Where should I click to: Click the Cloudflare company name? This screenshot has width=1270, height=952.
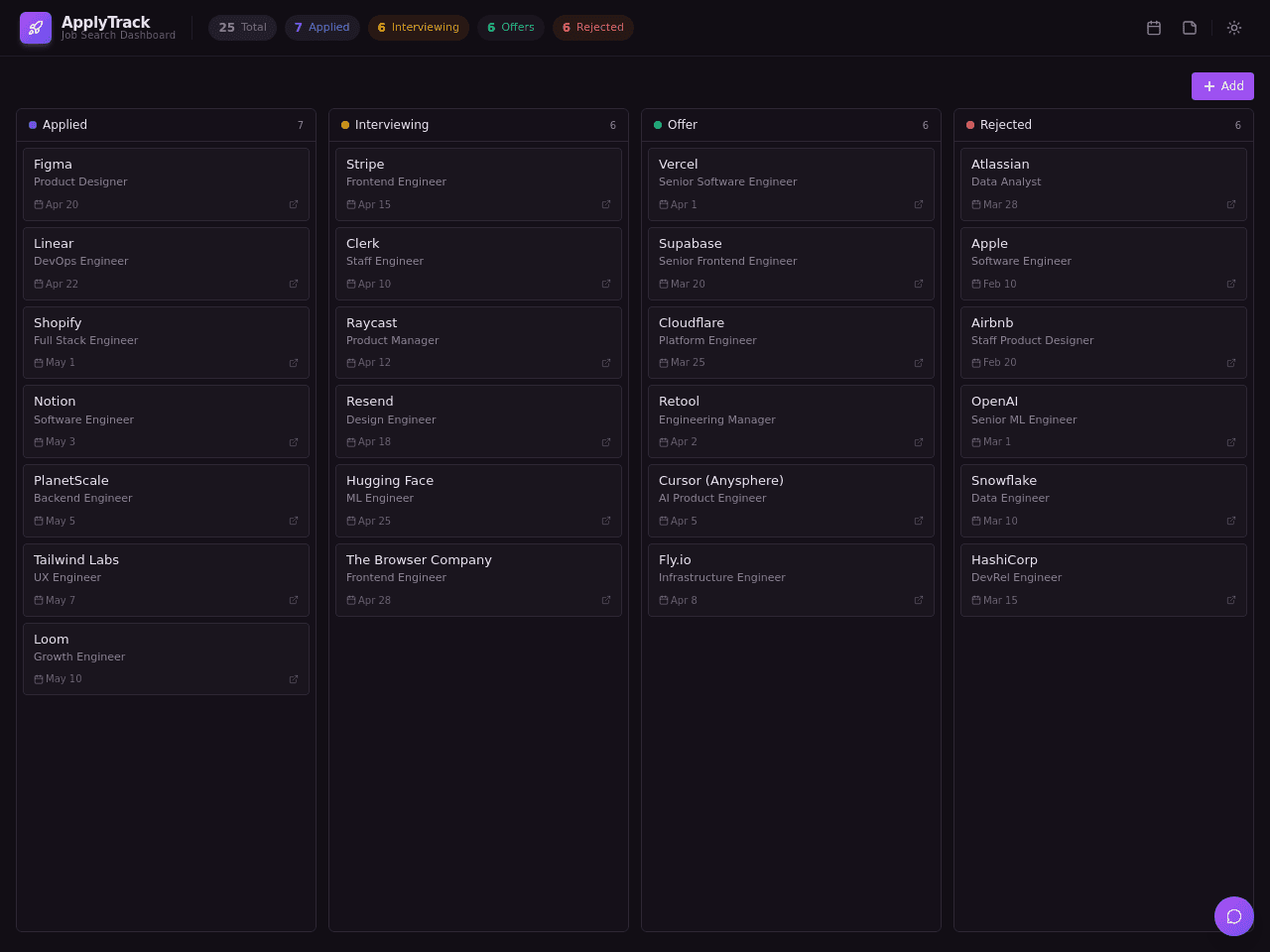(692, 323)
